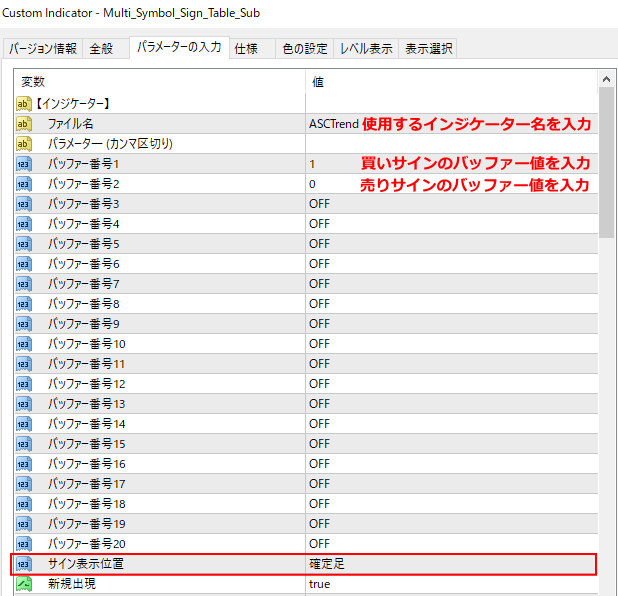The height and width of the screenshot is (596, 618).
Task: Click the 123 icon beside バッファー番号13
Action: click(24, 404)
